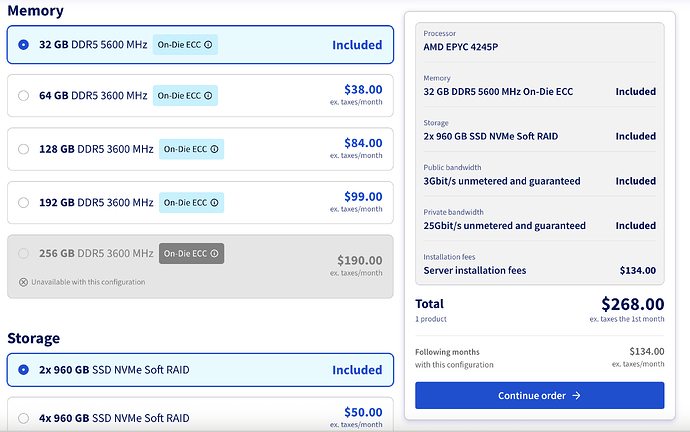
Task: Click the $38.00 price on 64 GB option
Action: click(x=363, y=89)
